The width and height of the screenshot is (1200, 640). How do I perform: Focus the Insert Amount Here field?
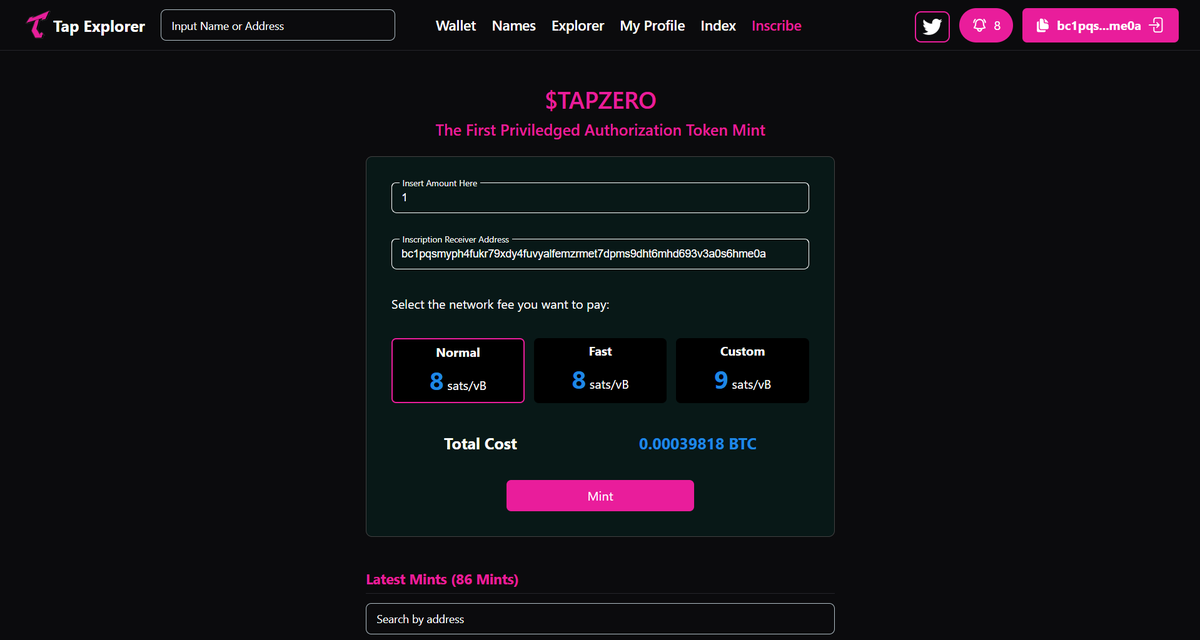tap(600, 198)
